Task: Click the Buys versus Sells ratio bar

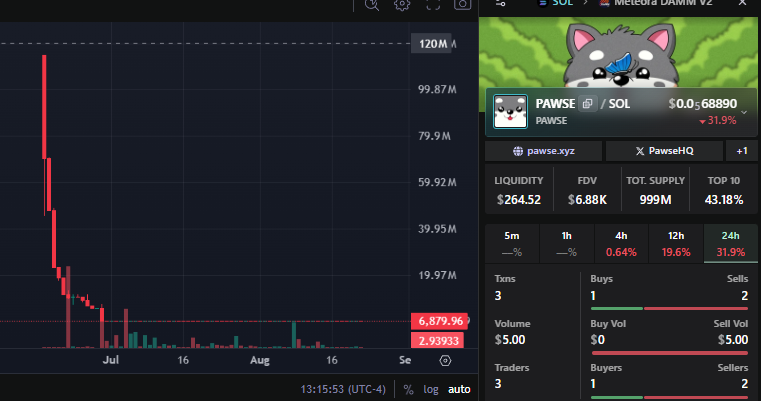Action: (669, 308)
